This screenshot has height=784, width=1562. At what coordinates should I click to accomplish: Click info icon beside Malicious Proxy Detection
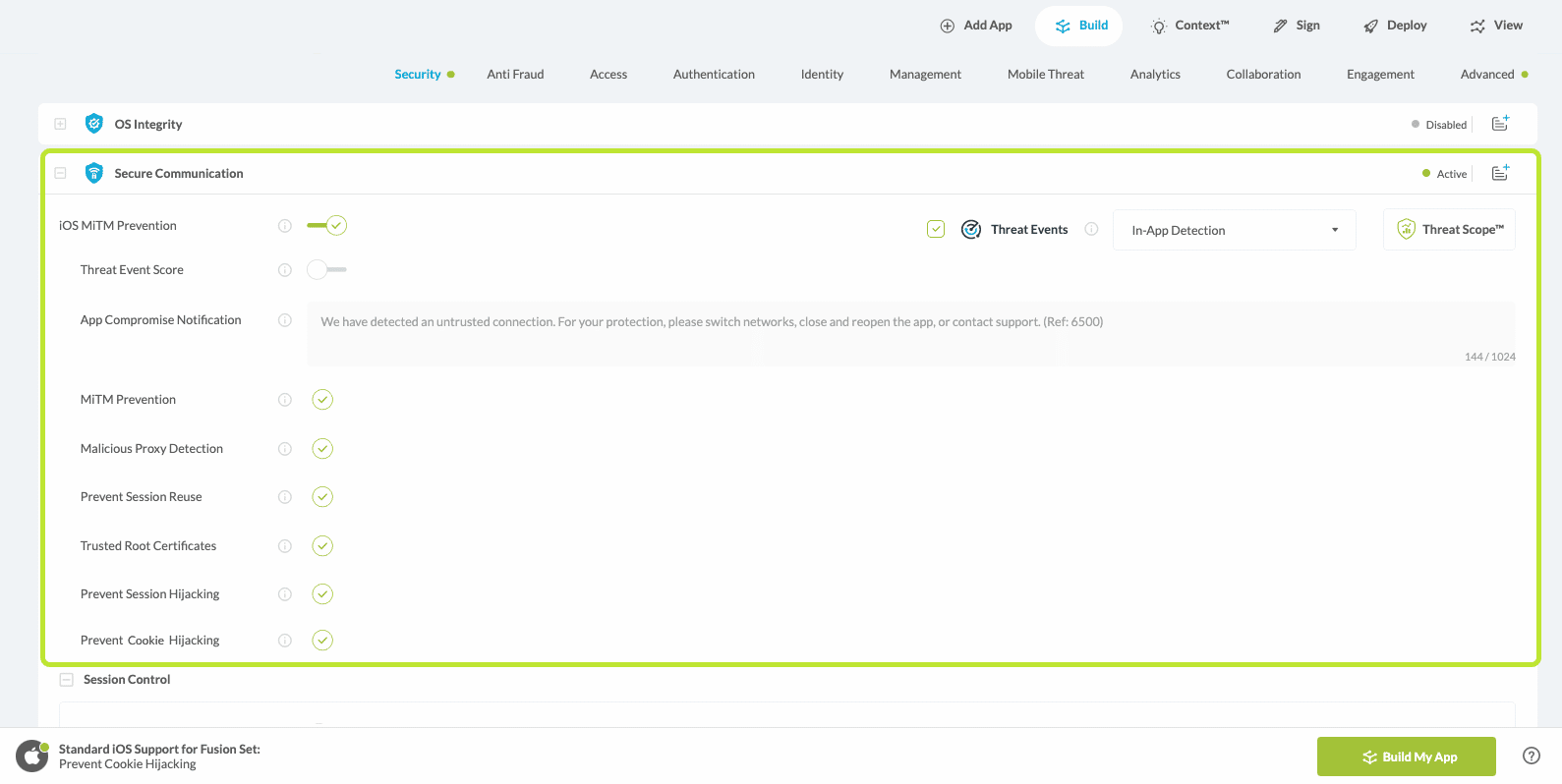285,449
